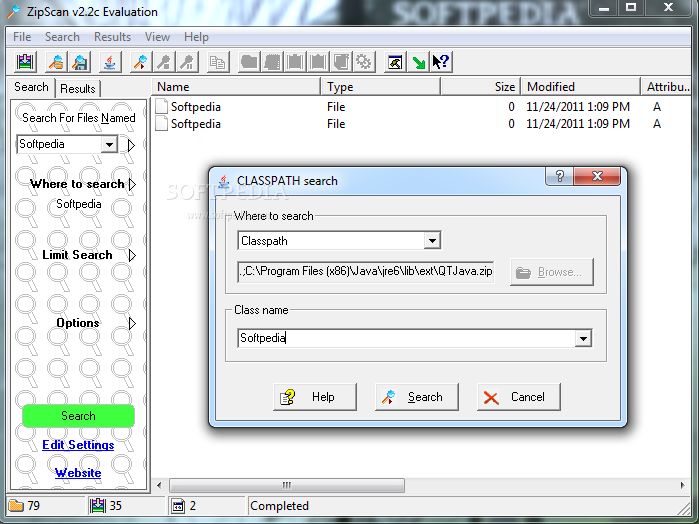This screenshot has height=524, width=699.
Task: Click the greyed copy documents toolbar icon
Action: (x=218, y=62)
